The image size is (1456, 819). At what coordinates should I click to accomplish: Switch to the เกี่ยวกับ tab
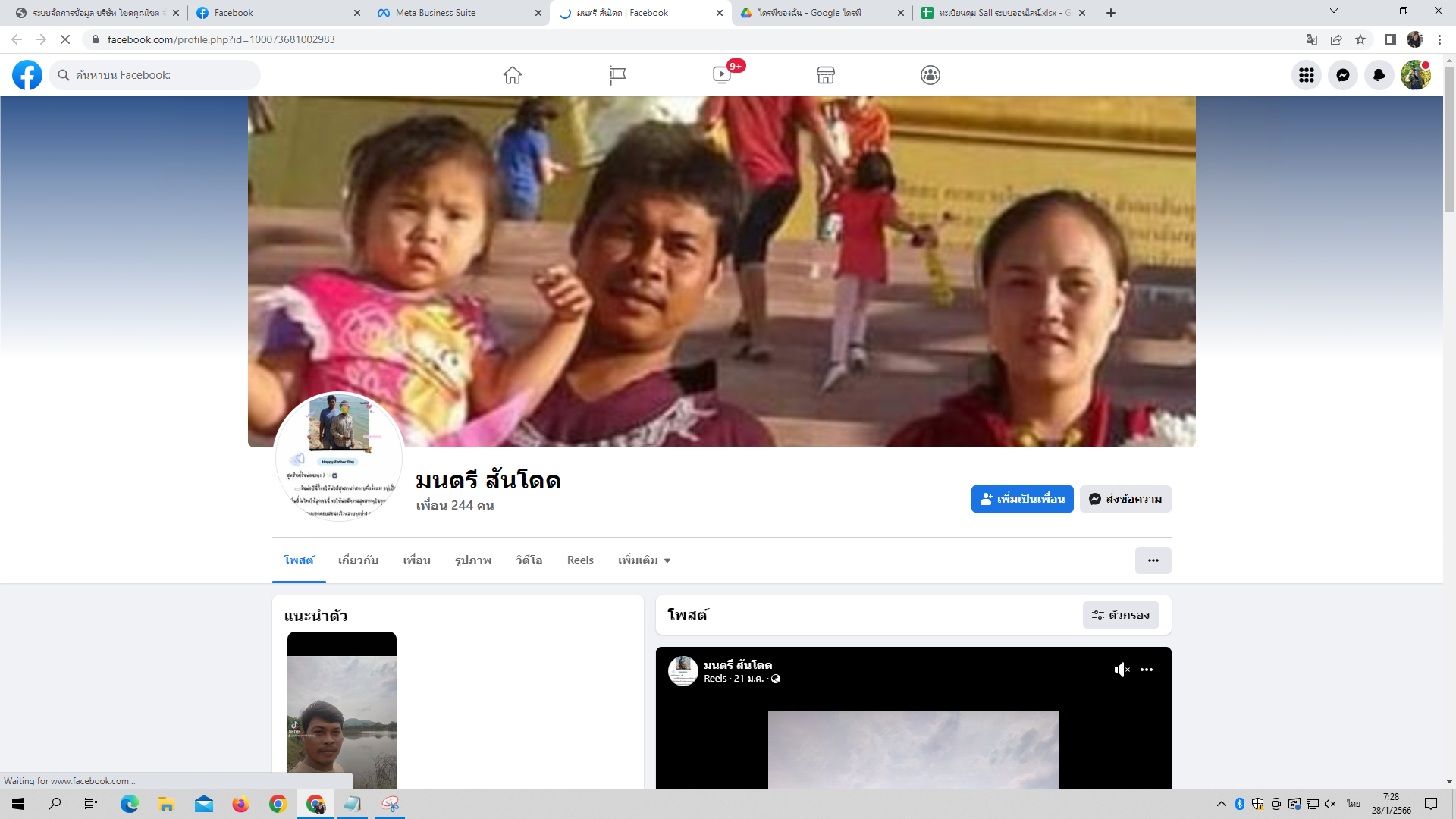(x=358, y=560)
